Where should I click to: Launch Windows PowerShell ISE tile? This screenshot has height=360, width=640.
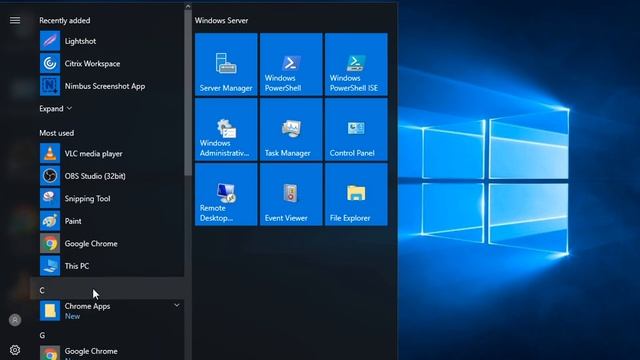coord(356,64)
